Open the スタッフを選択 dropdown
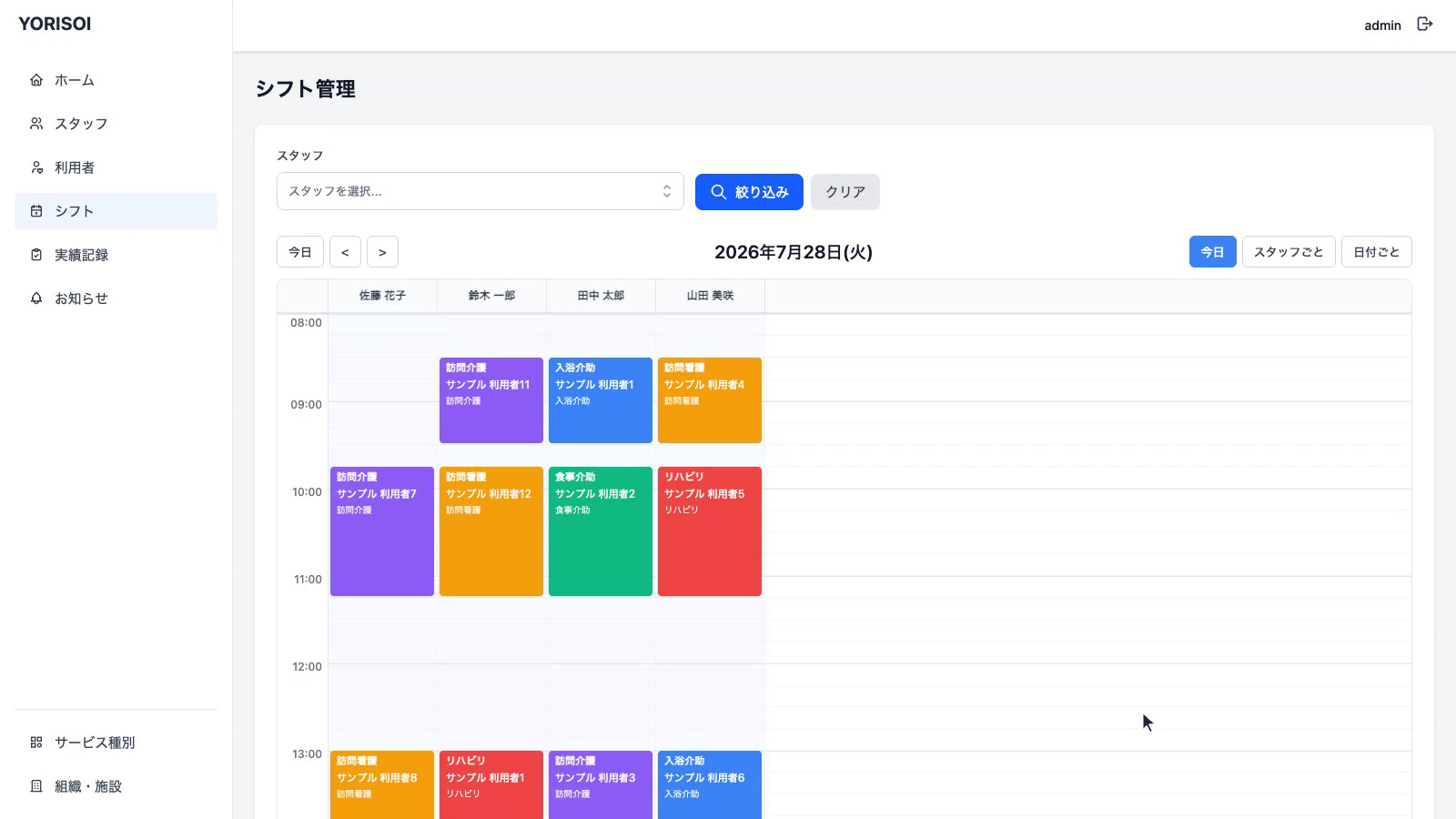Viewport: 1456px width, 819px height. [x=480, y=191]
